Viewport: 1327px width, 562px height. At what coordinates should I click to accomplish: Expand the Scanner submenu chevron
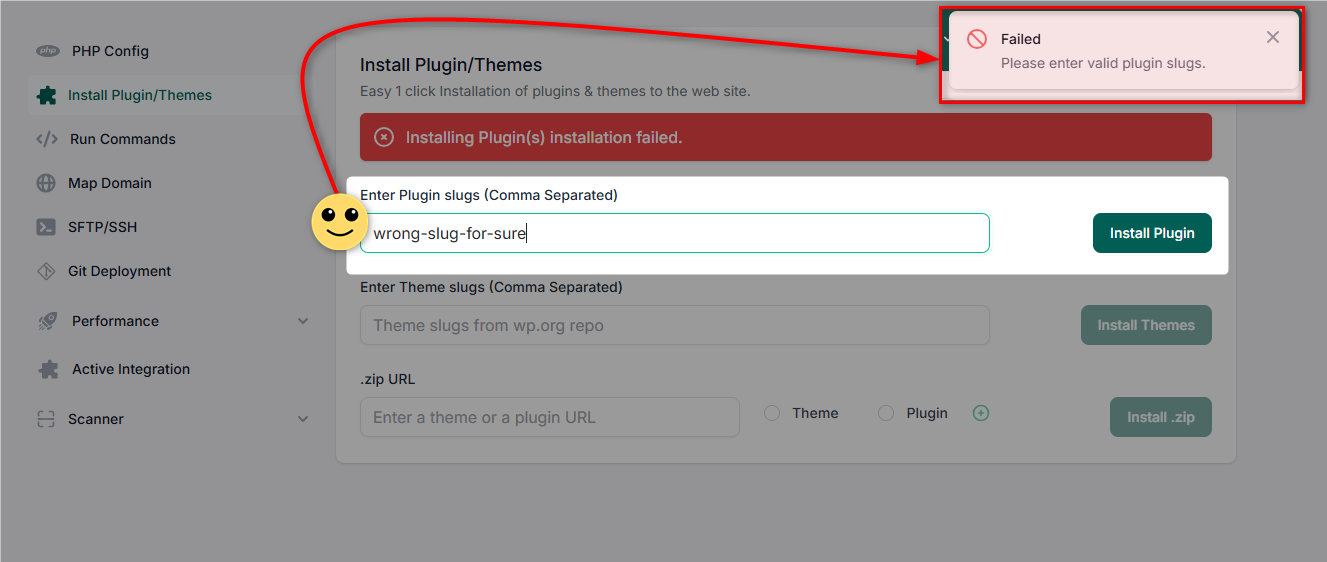(x=303, y=419)
